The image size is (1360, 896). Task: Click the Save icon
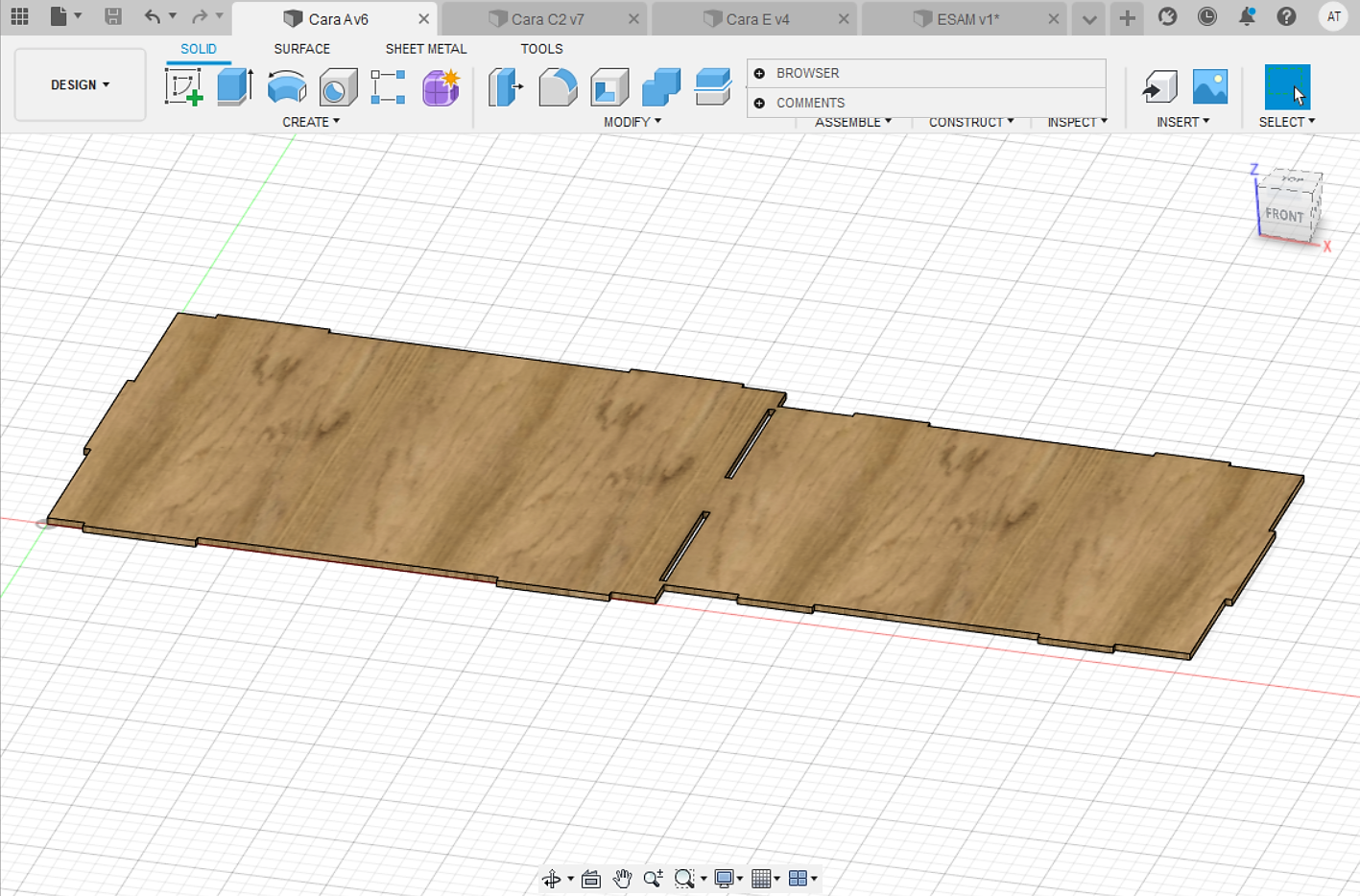coord(113,16)
